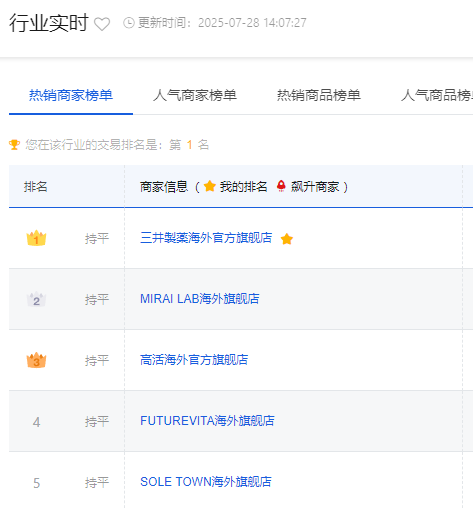Click the clock icon before 更新时间
This screenshot has height=508, width=473.
[x=129, y=23]
